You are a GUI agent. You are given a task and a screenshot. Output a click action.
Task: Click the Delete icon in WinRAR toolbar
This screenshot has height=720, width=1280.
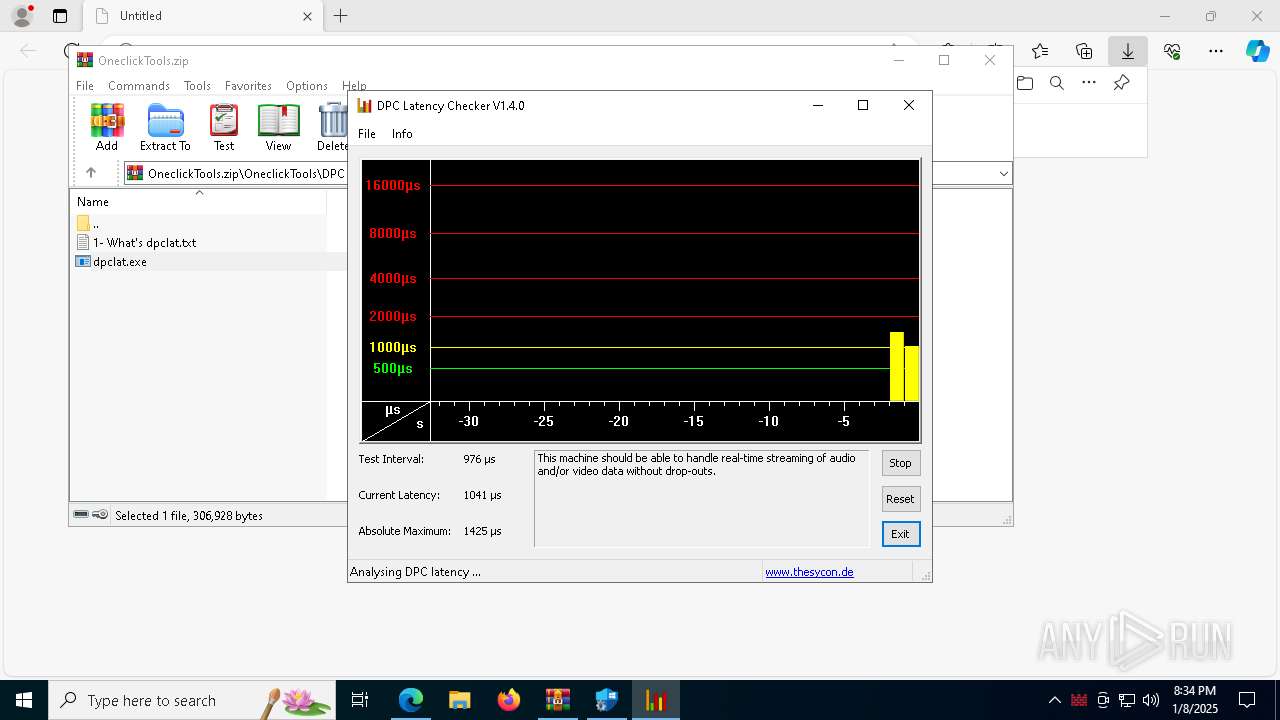click(332, 127)
